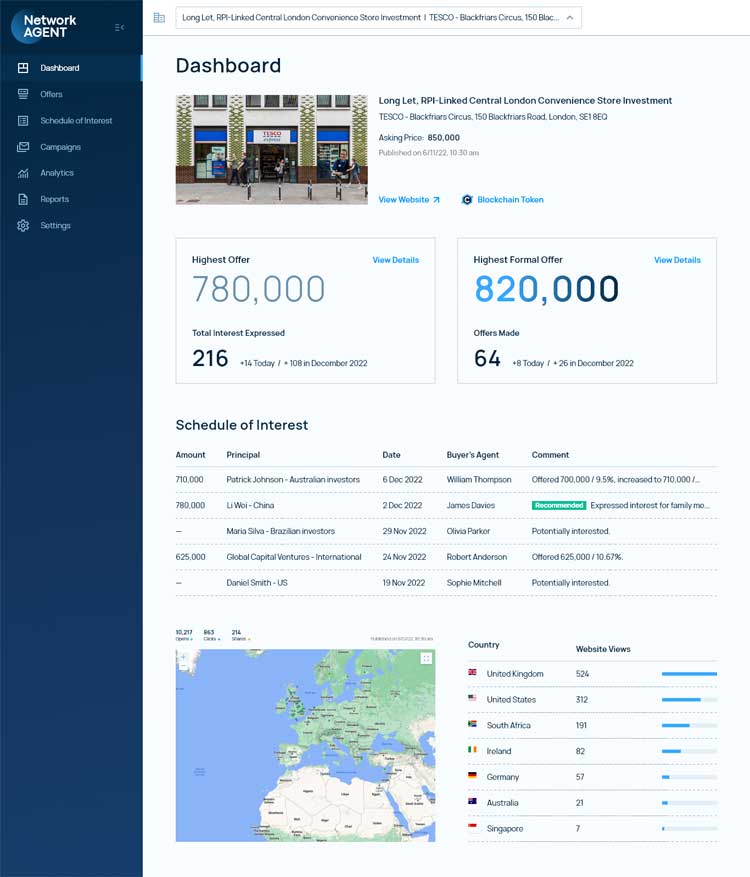Image resolution: width=750 pixels, height=877 pixels.
Task: Click the Campaigns icon in the sidebar
Action: pos(23,147)
